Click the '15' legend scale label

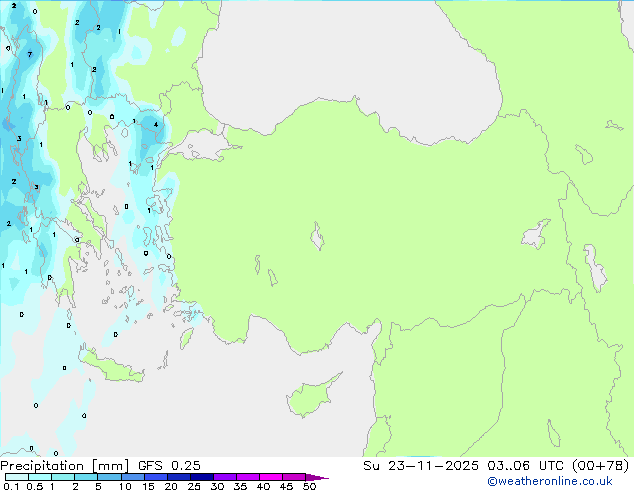pyautogui.click(x=148, y=486)
